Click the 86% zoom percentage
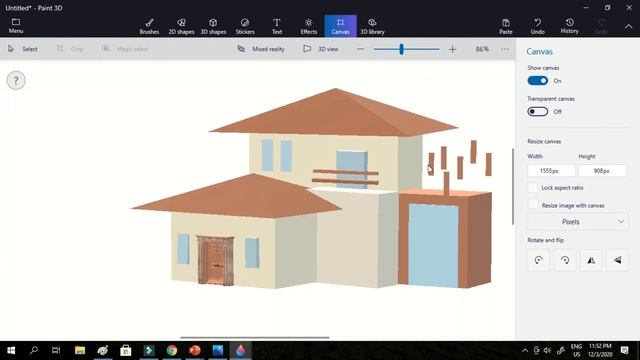 [482, 49]
